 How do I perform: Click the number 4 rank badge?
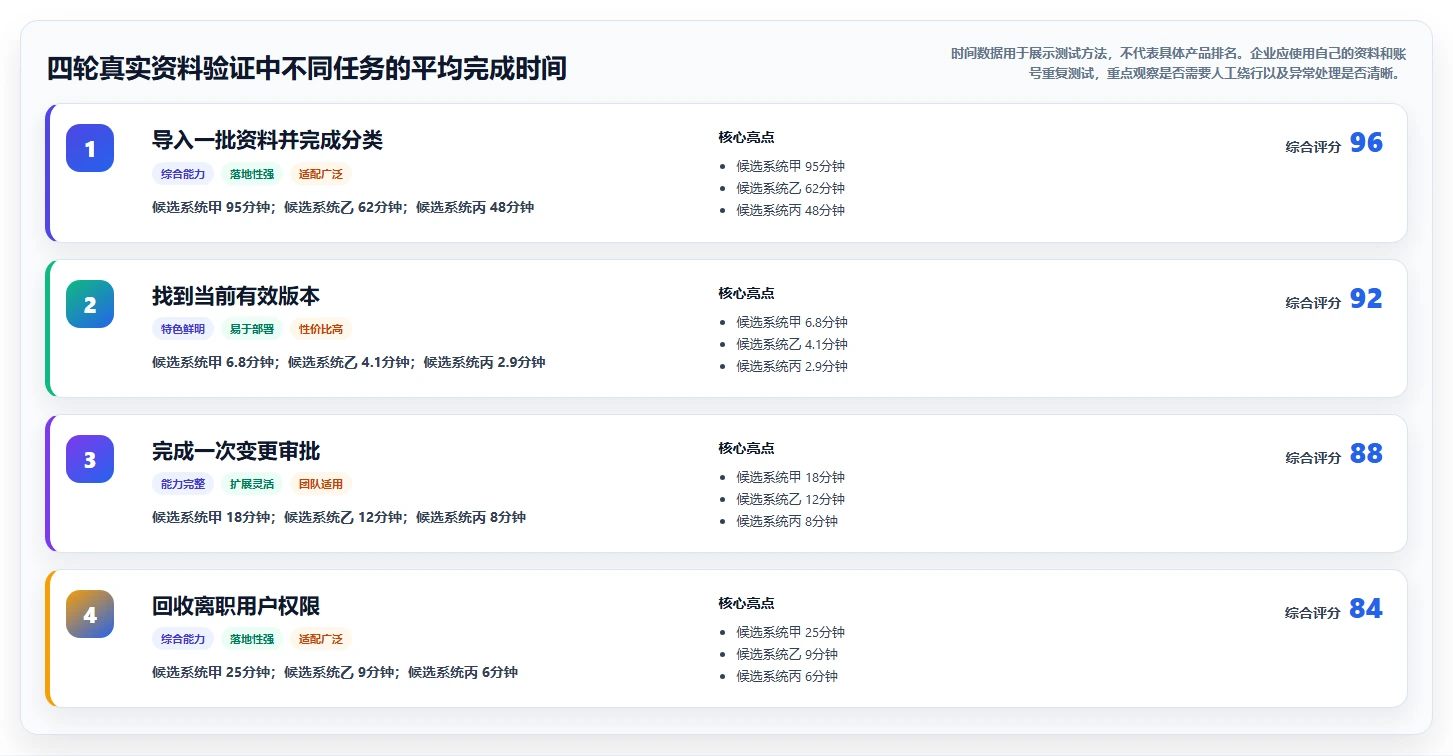coord(90,614)
